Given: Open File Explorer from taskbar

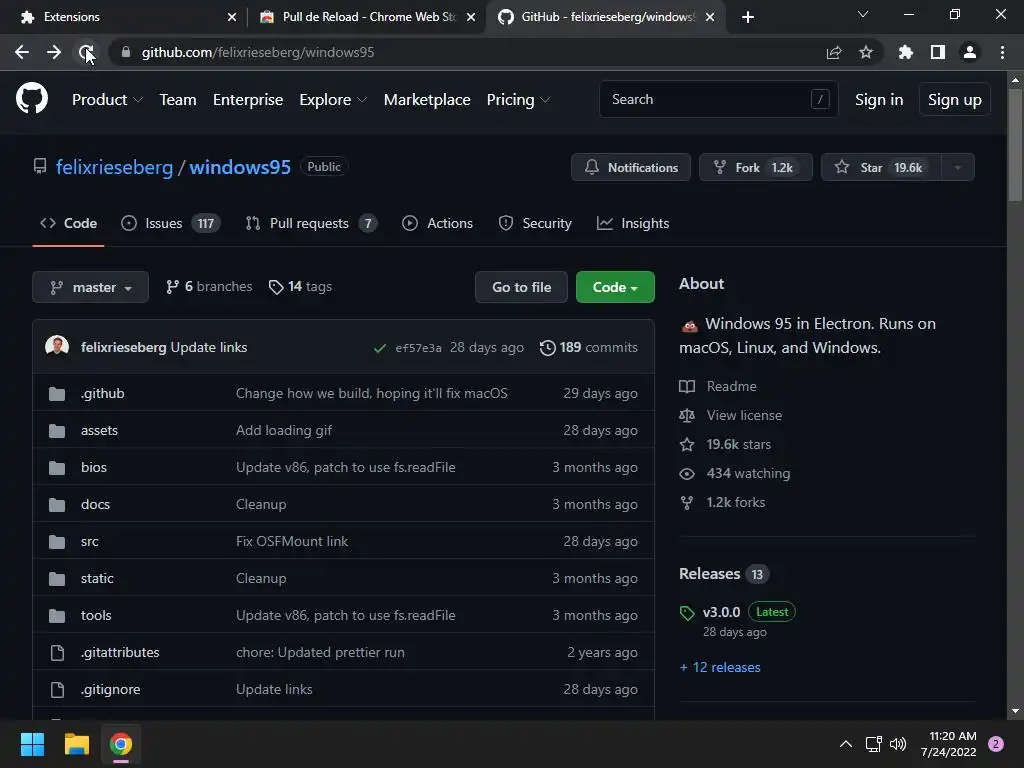Looking at the screenshot, I should tap(76, 744).
